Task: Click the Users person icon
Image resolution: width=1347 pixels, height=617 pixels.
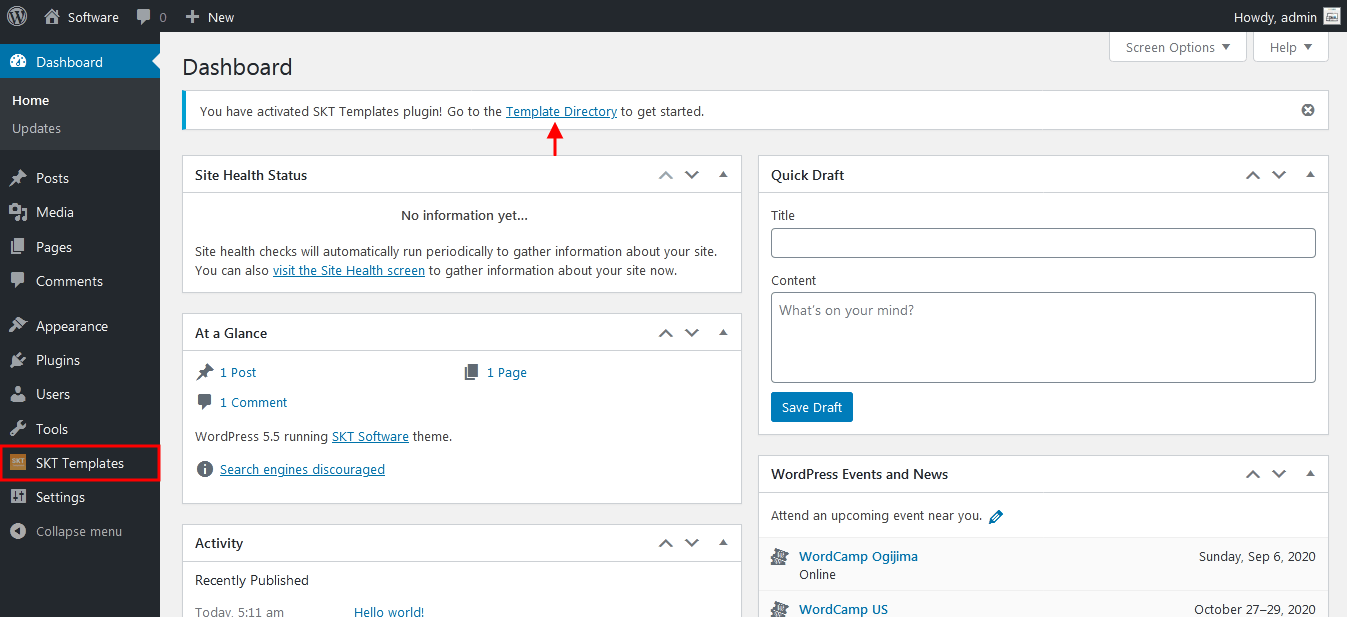Action: click(x=18, y=394)
